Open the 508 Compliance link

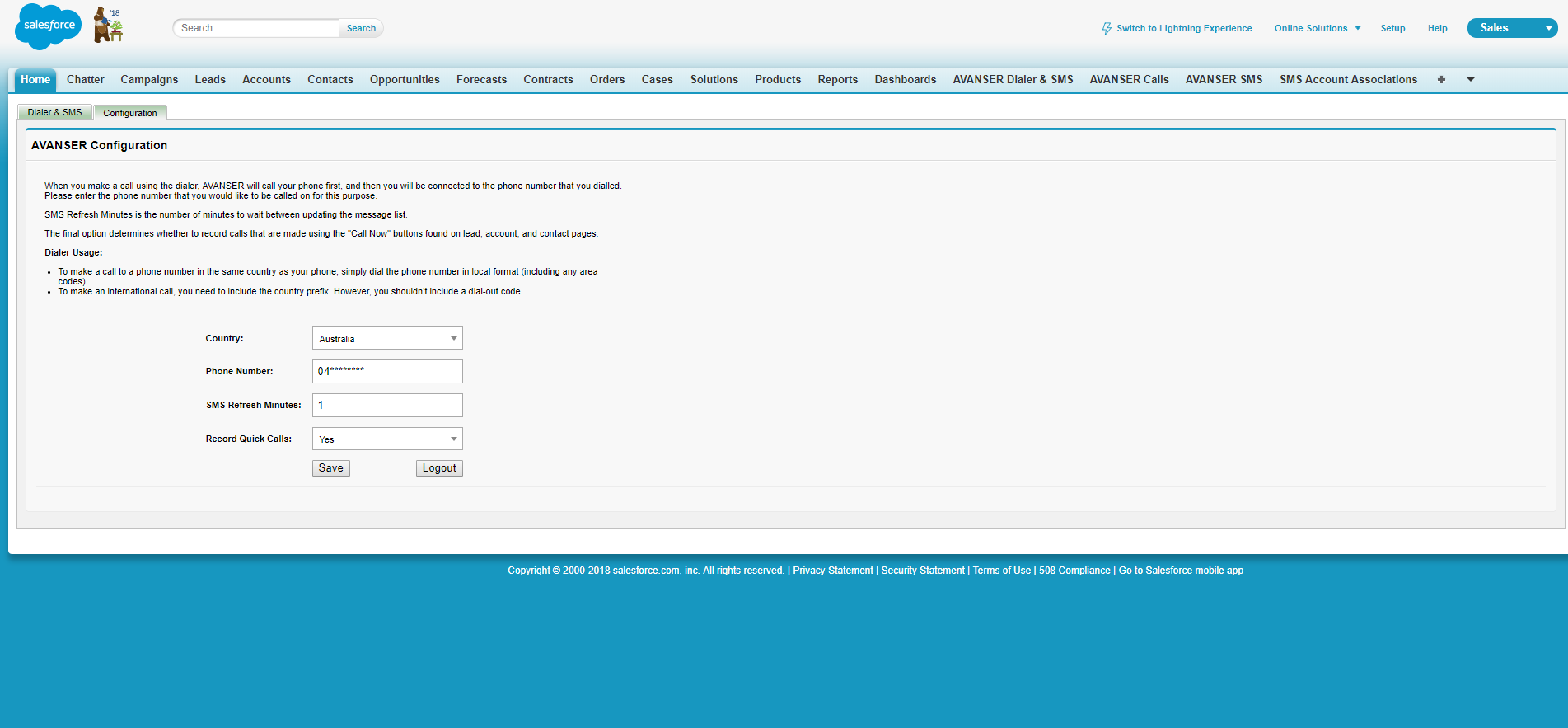click(1074, 571)
